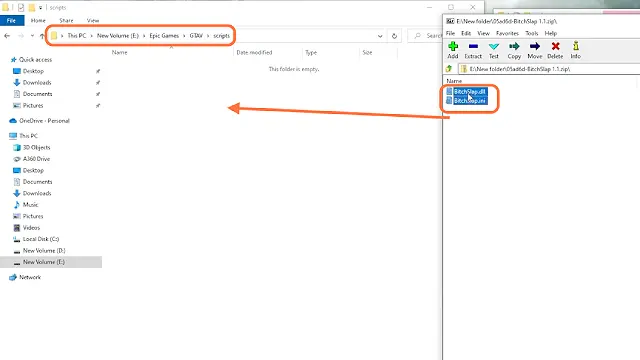The height and width of the screenshot is (360, 640).
Task: Click 'New Volume (E:)' in the breadcrumb
Action: point(118,36)
